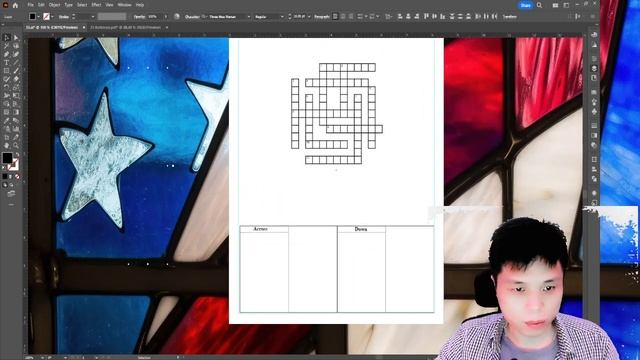640x360 pixels.
Task: Click the black fill swatch in toolbar
Action: pyautogui.click(x=7, y=158)
